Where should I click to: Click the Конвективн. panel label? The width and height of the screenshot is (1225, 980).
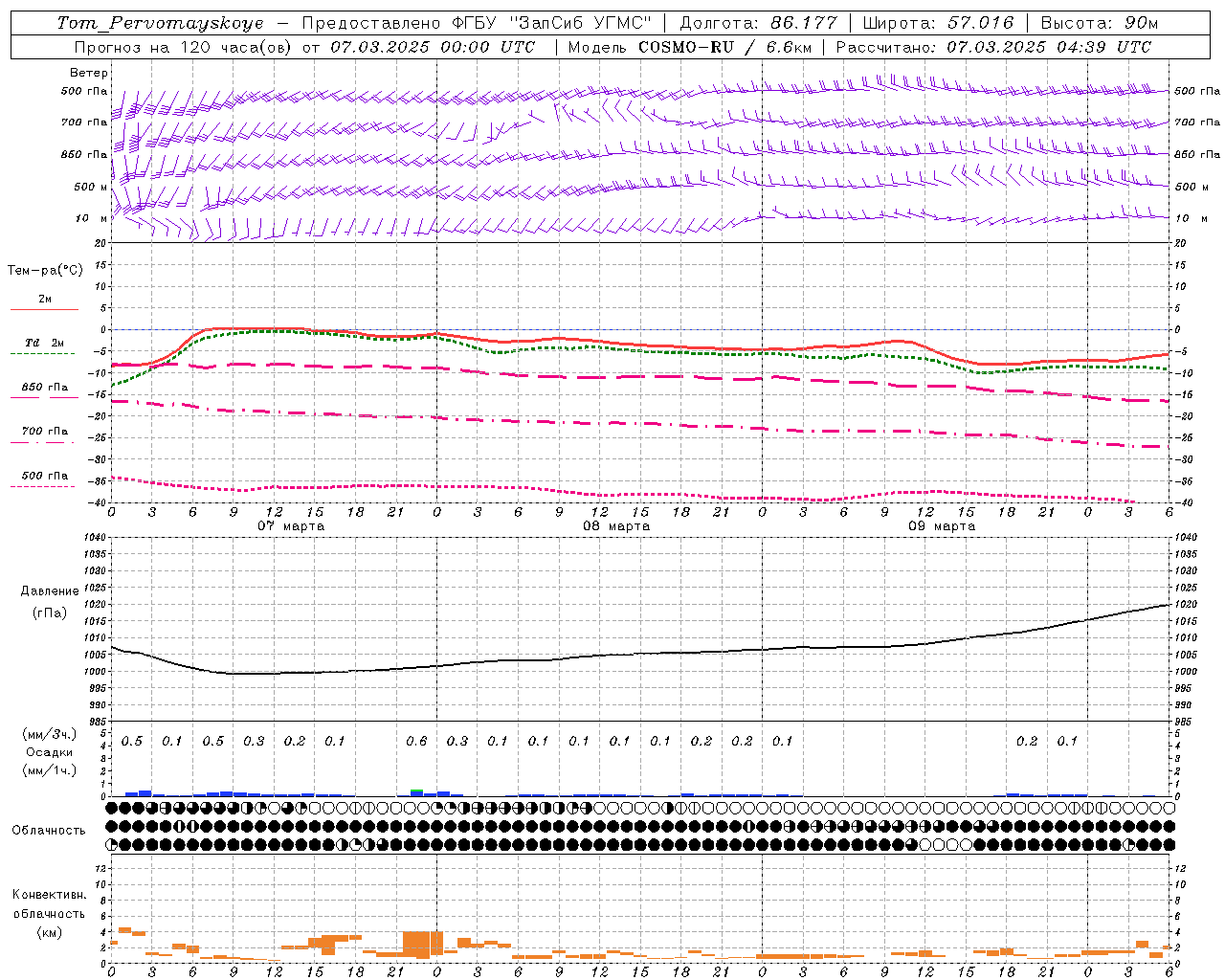(49, 895)
